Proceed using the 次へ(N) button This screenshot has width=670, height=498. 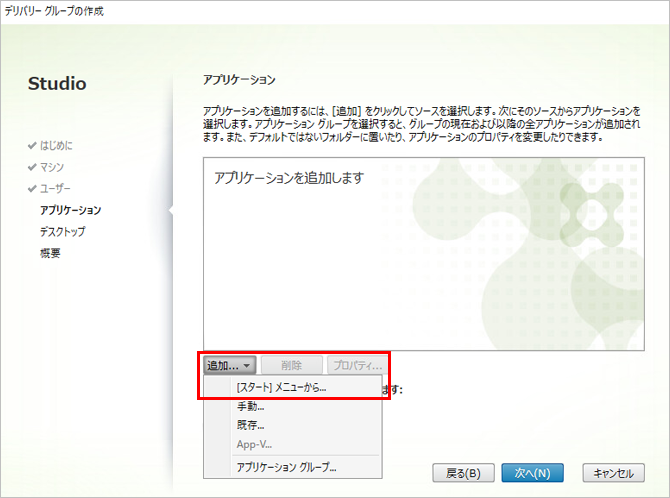pos(532,473)
